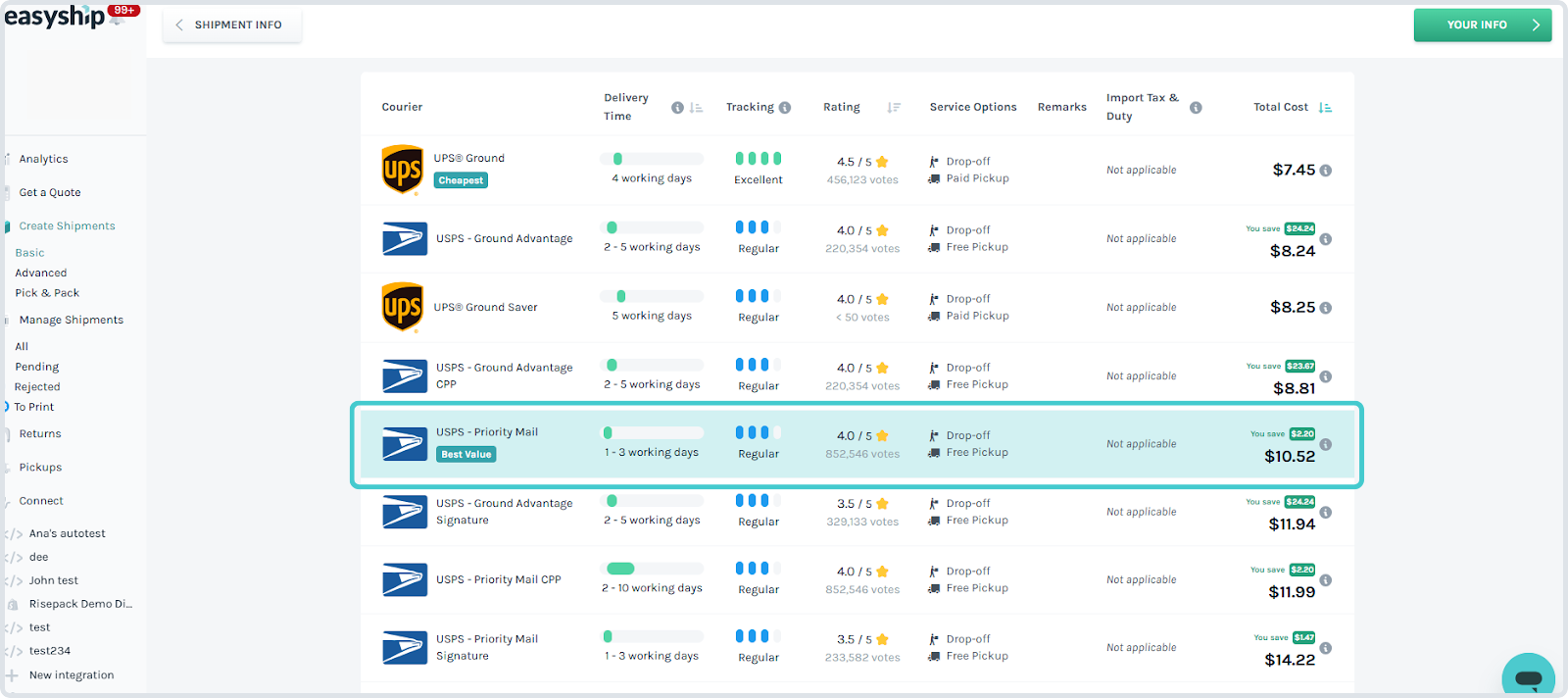This screenshot has height=698, width=1568.
Task: Click the Cheapest badge
Action: point(461,180)
